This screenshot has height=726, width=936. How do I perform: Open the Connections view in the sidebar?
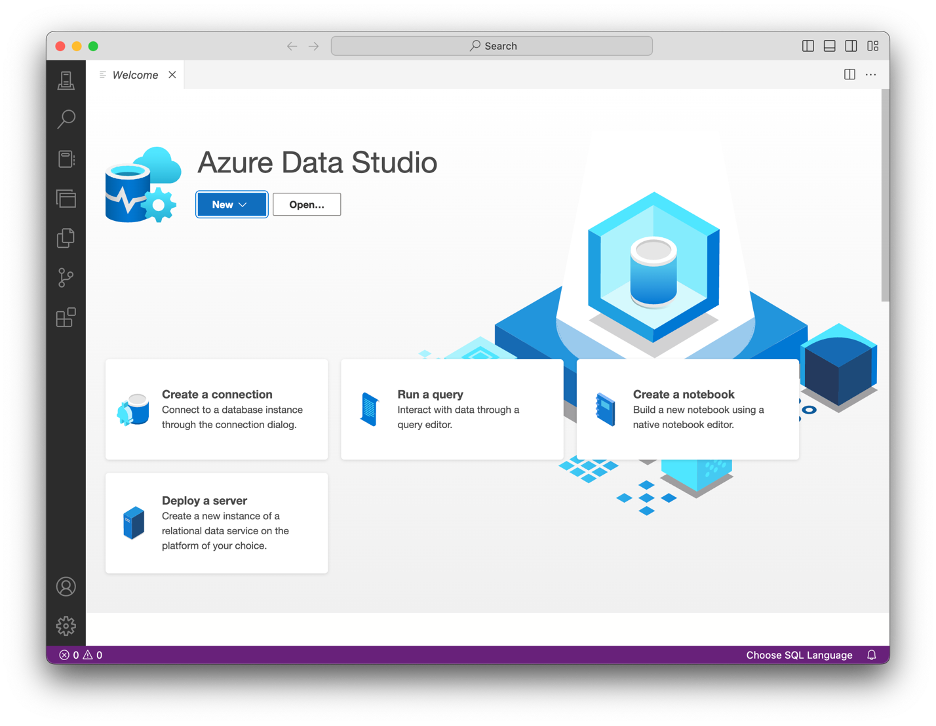tap(66, 80)
